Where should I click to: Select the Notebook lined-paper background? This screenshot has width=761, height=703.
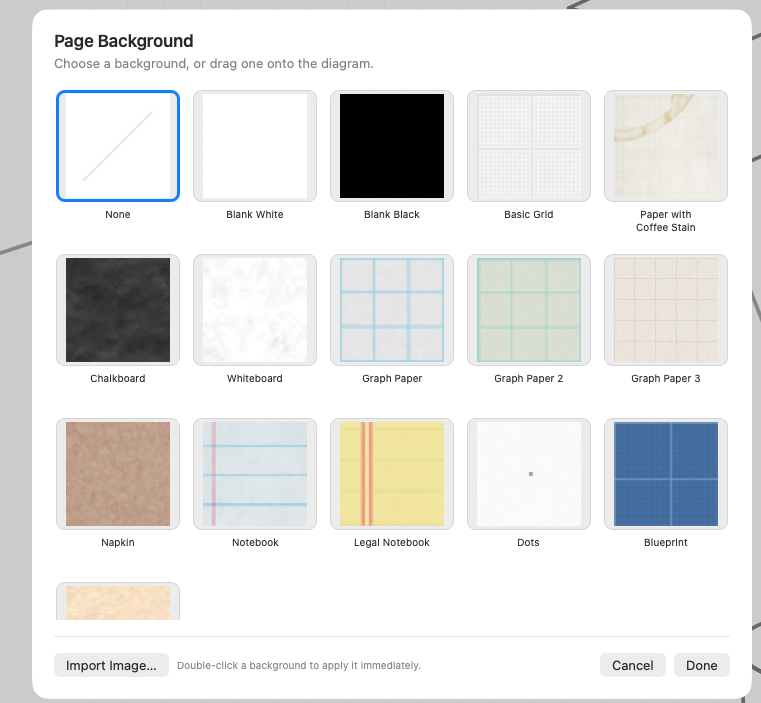point(255,474)
